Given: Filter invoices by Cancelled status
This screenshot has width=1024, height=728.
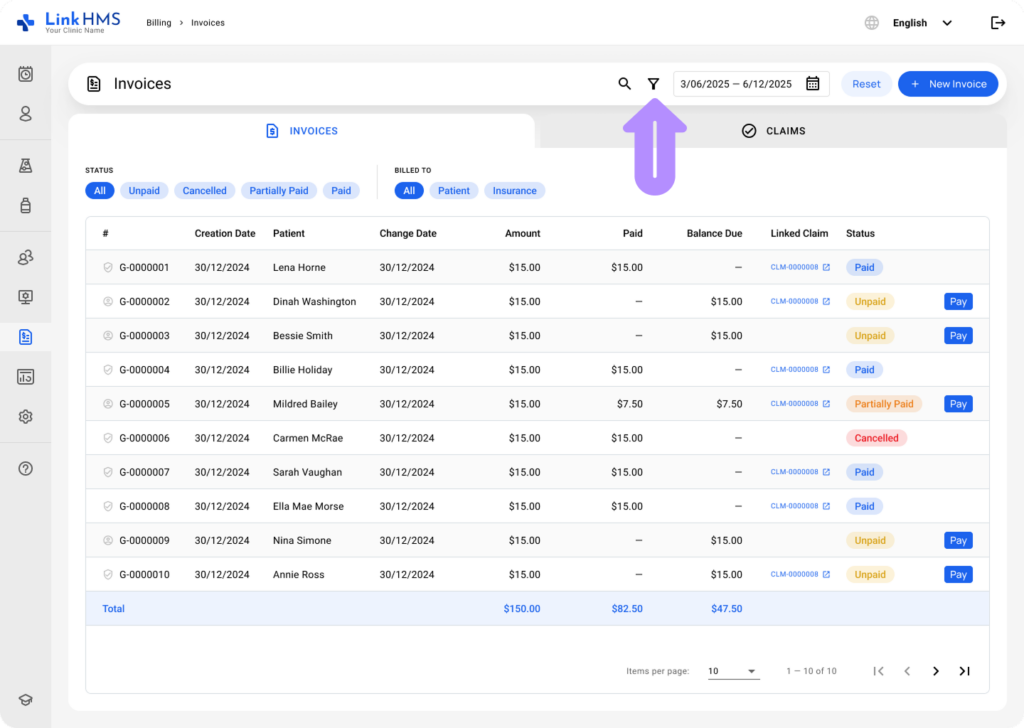Looking at the screenshot, I should click(204, 191).
